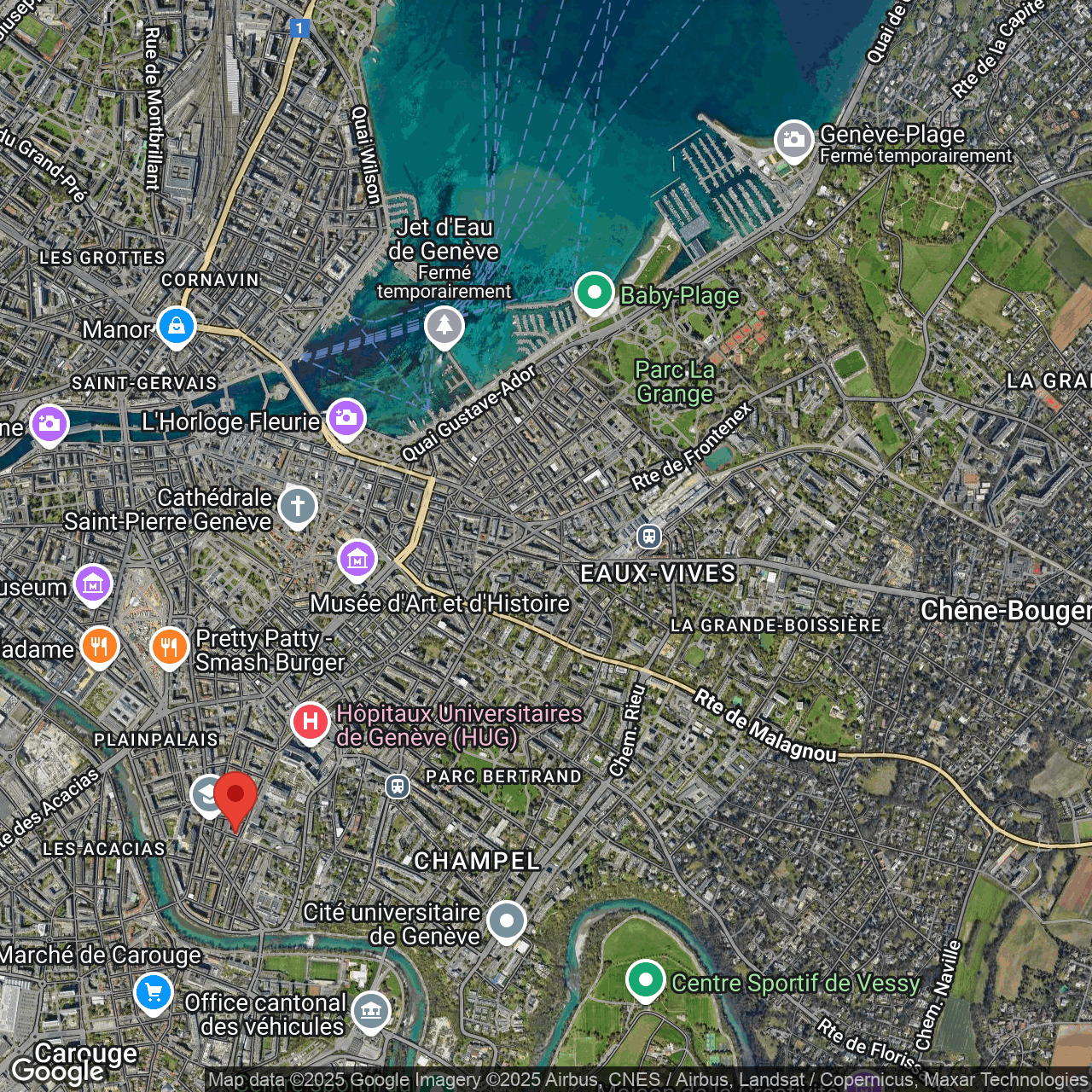Select the Marché de Carouge shopping cart icon
The width and height of the screenshot is (1092, 1092).
pos(154,993)
